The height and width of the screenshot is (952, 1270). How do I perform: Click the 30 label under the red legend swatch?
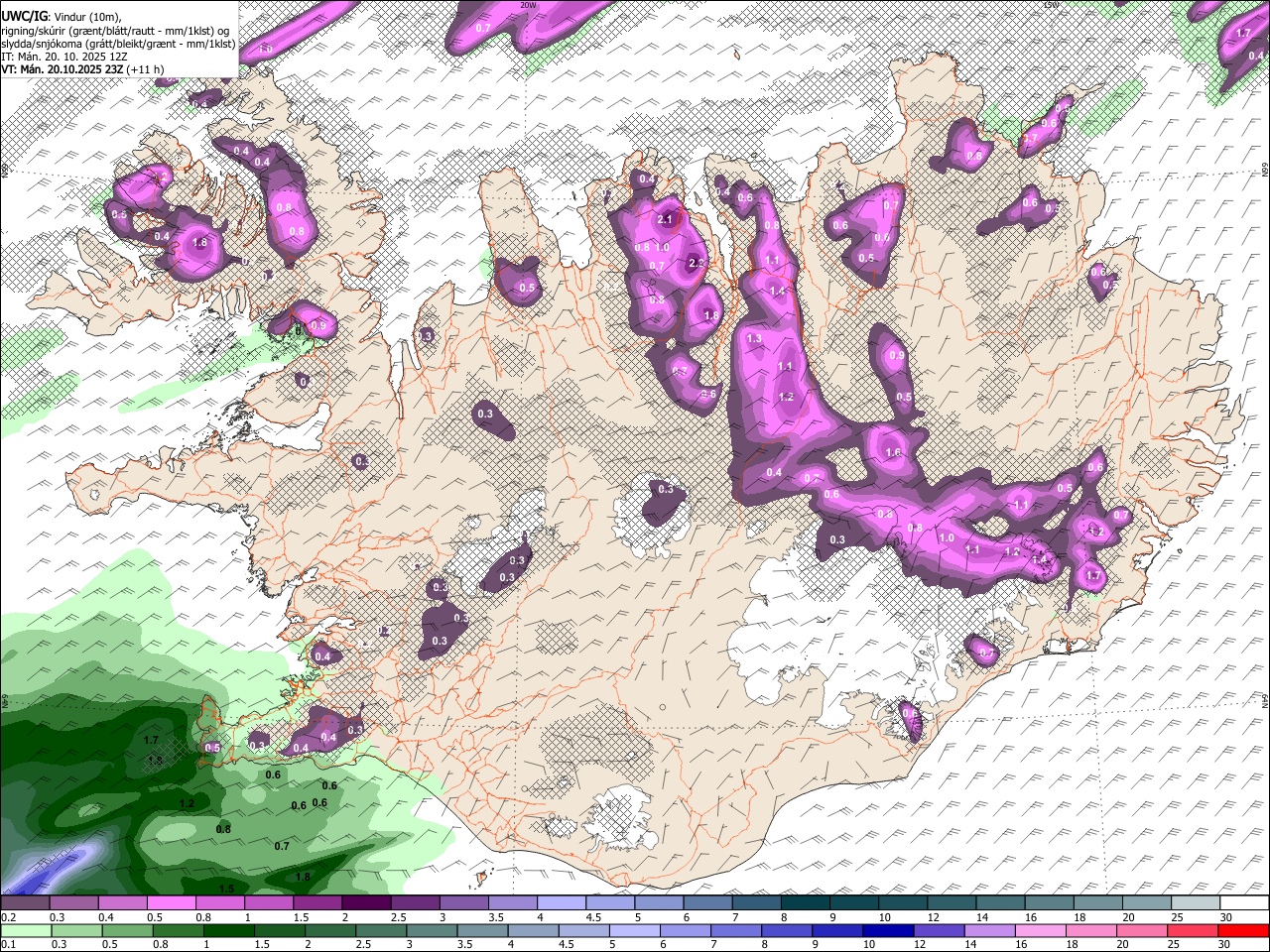click(1226, 945)
